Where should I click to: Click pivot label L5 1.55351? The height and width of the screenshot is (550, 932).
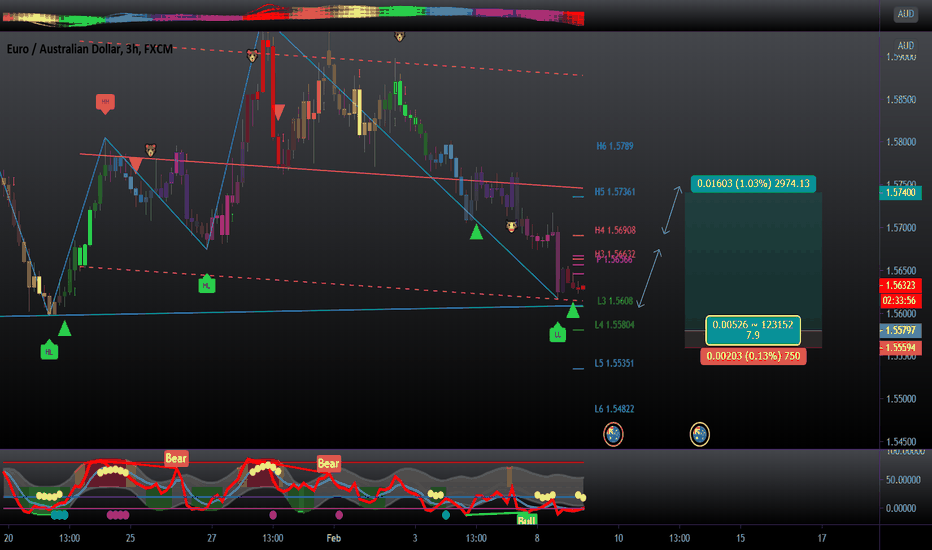[x=614, y=363]
